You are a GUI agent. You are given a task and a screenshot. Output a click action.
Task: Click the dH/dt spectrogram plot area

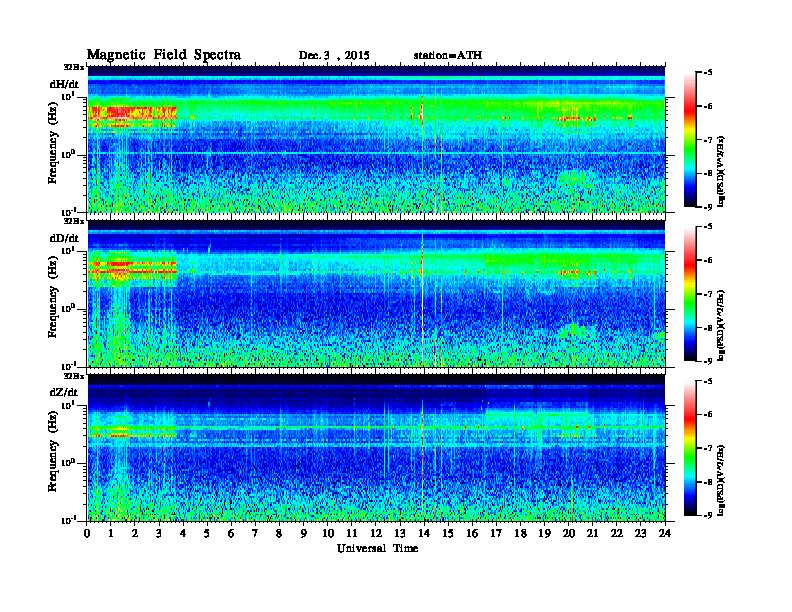coord(376,139)
